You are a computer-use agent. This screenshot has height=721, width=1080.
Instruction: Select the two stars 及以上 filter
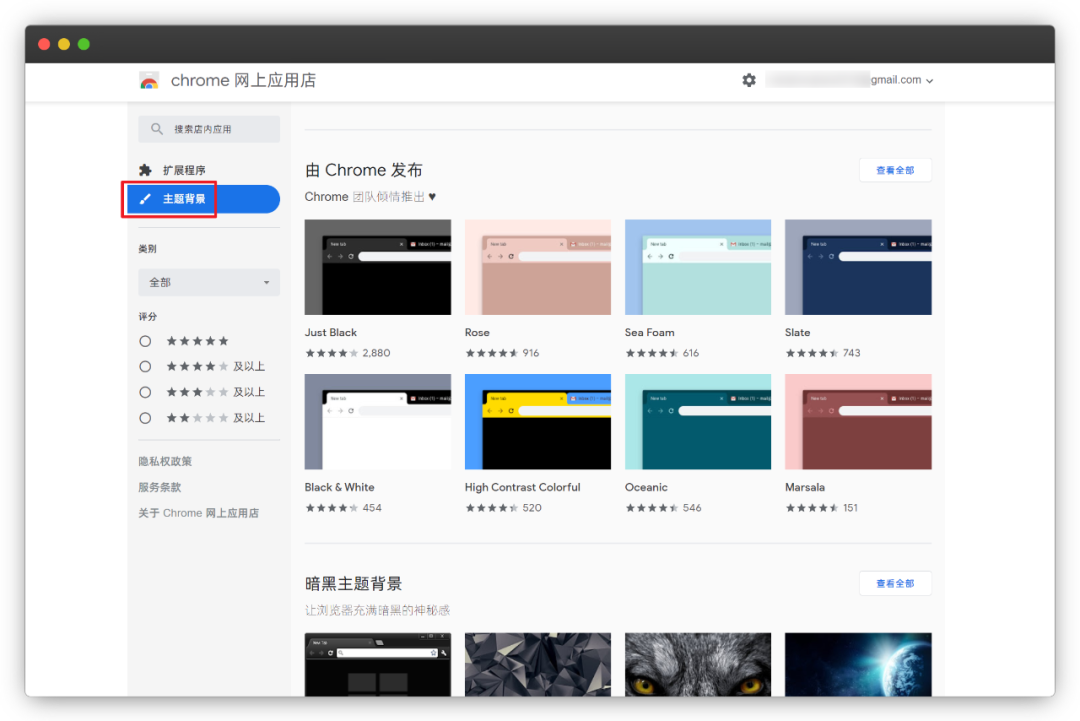[x=145, y=418]
